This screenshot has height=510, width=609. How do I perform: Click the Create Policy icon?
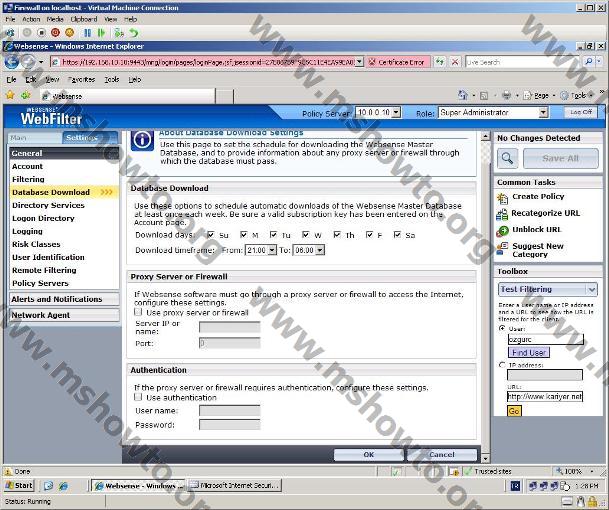click(x=502, y=198)
